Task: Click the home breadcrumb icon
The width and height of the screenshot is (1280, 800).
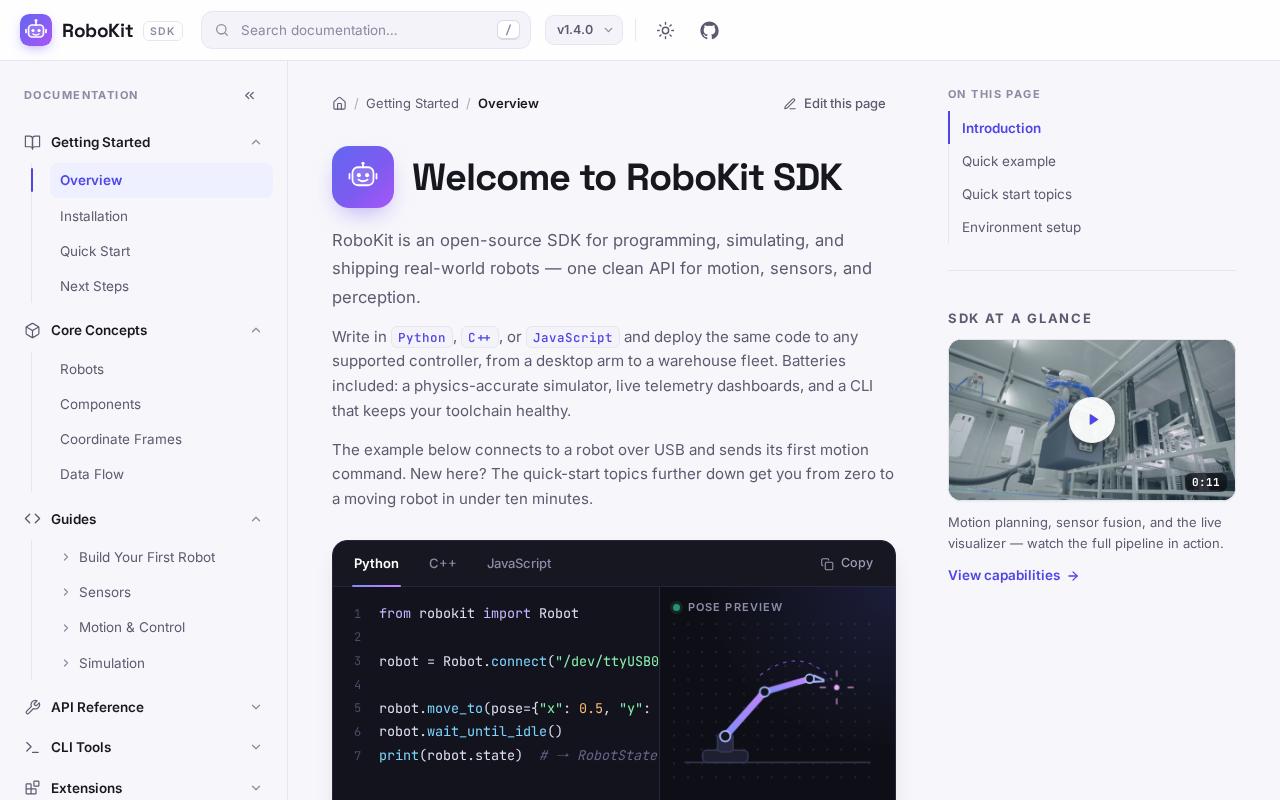Action: tap(340, 103)
